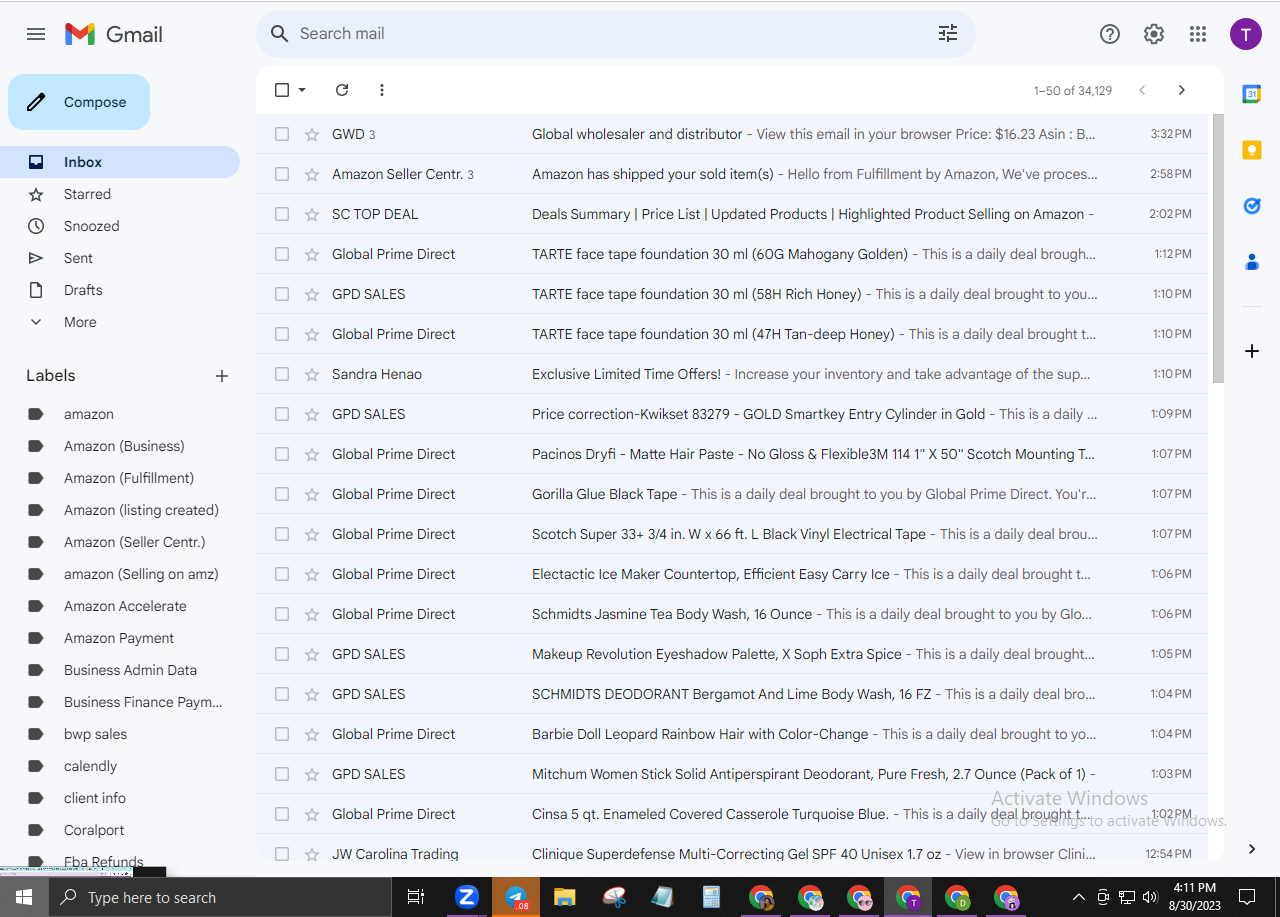Open Google Keep side panel
Viewport: 1280px width, 917px height.
(1252, 150)
